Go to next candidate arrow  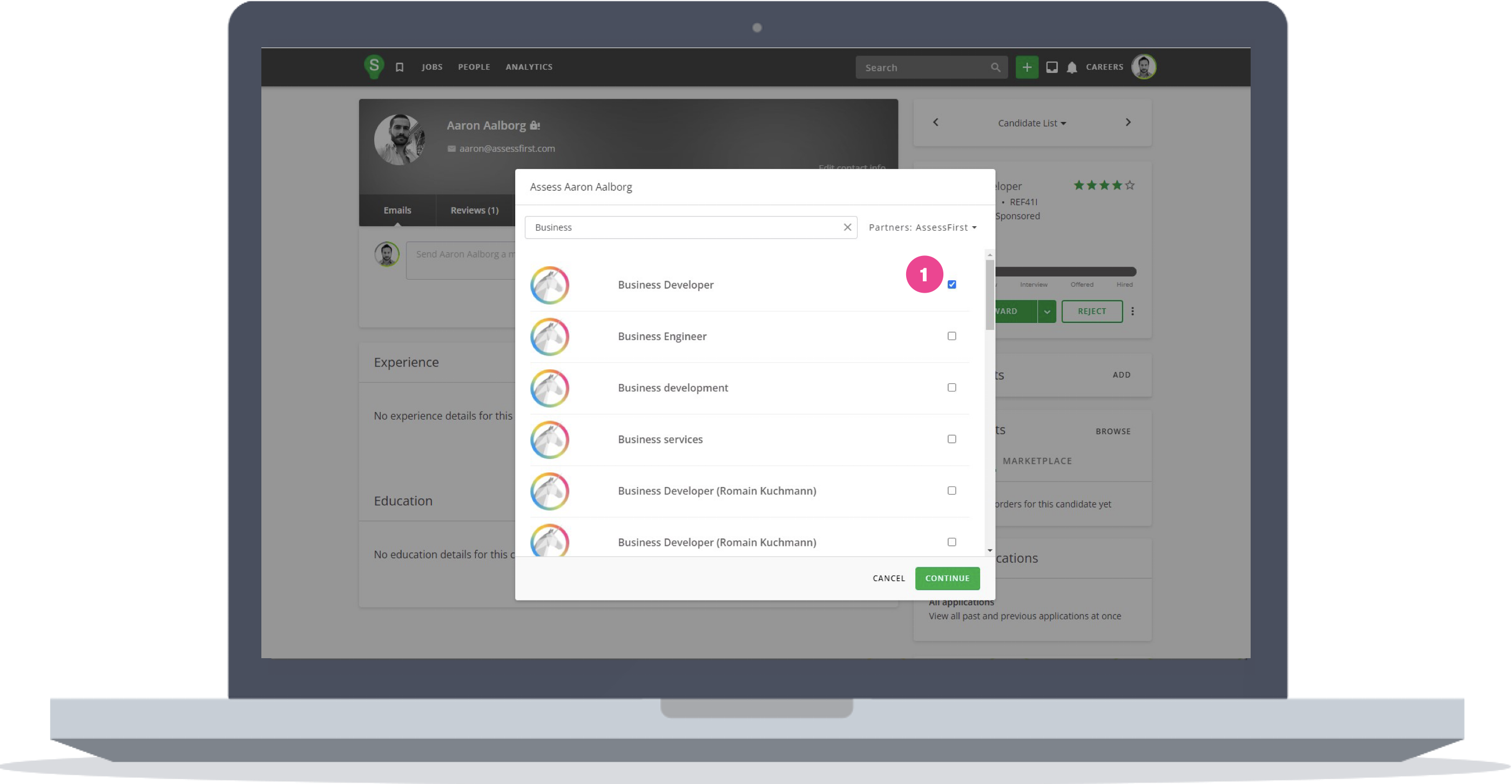click(1128, 122)
